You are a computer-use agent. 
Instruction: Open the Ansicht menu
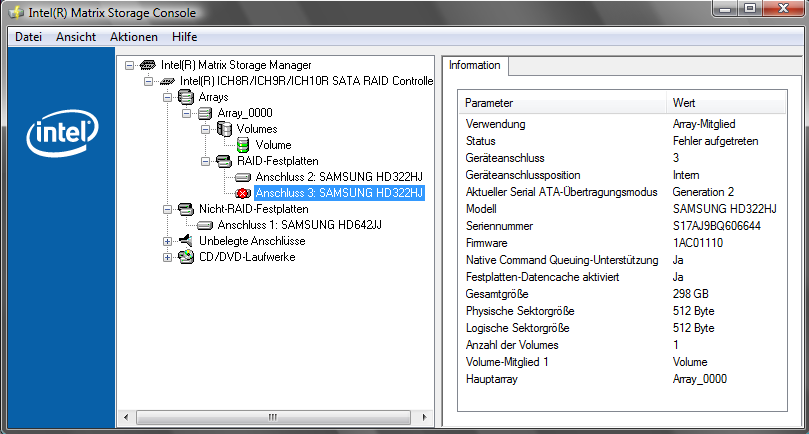pos(76,37)
